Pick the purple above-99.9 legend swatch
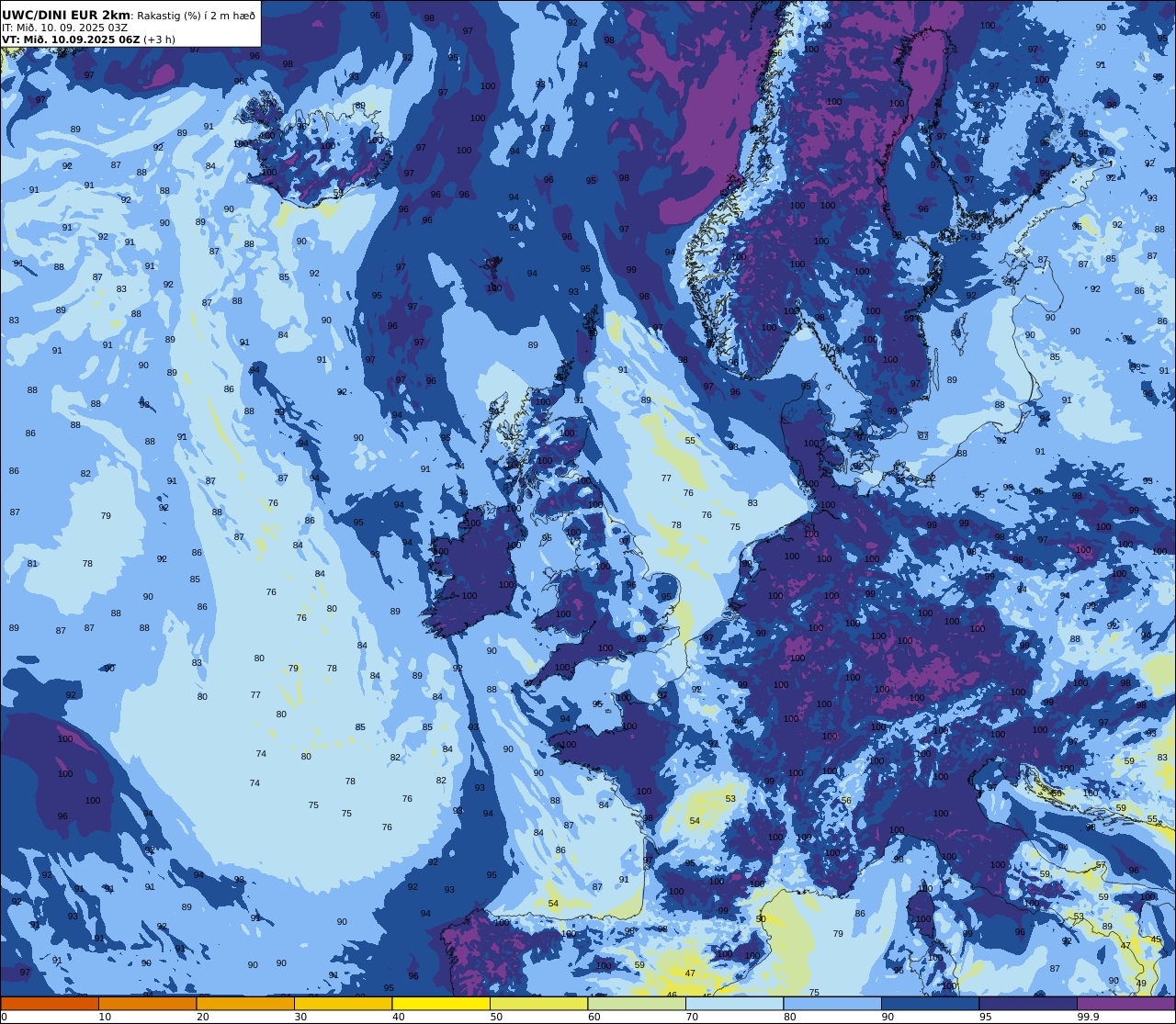 (x=1125, y=1004)
